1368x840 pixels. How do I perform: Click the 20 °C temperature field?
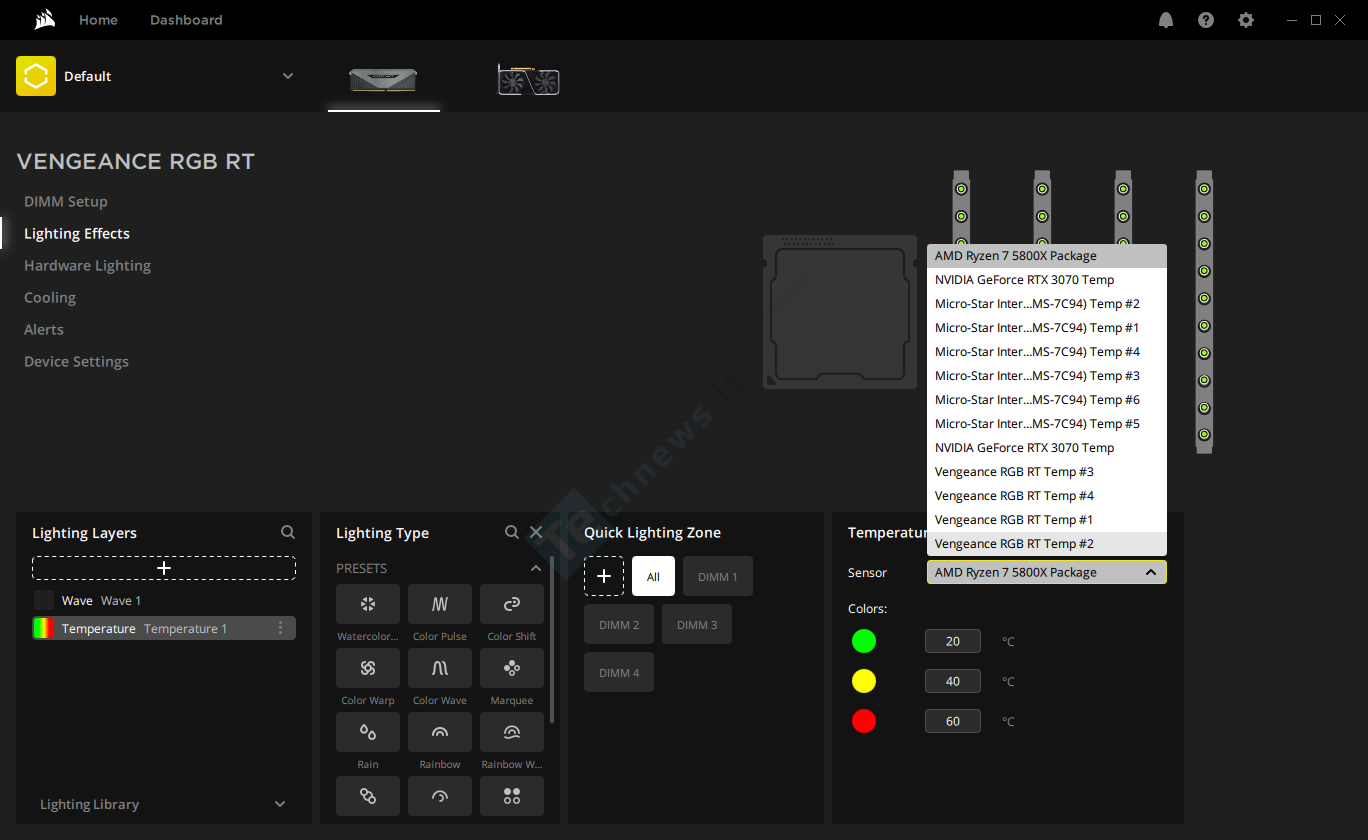[953, 641]
